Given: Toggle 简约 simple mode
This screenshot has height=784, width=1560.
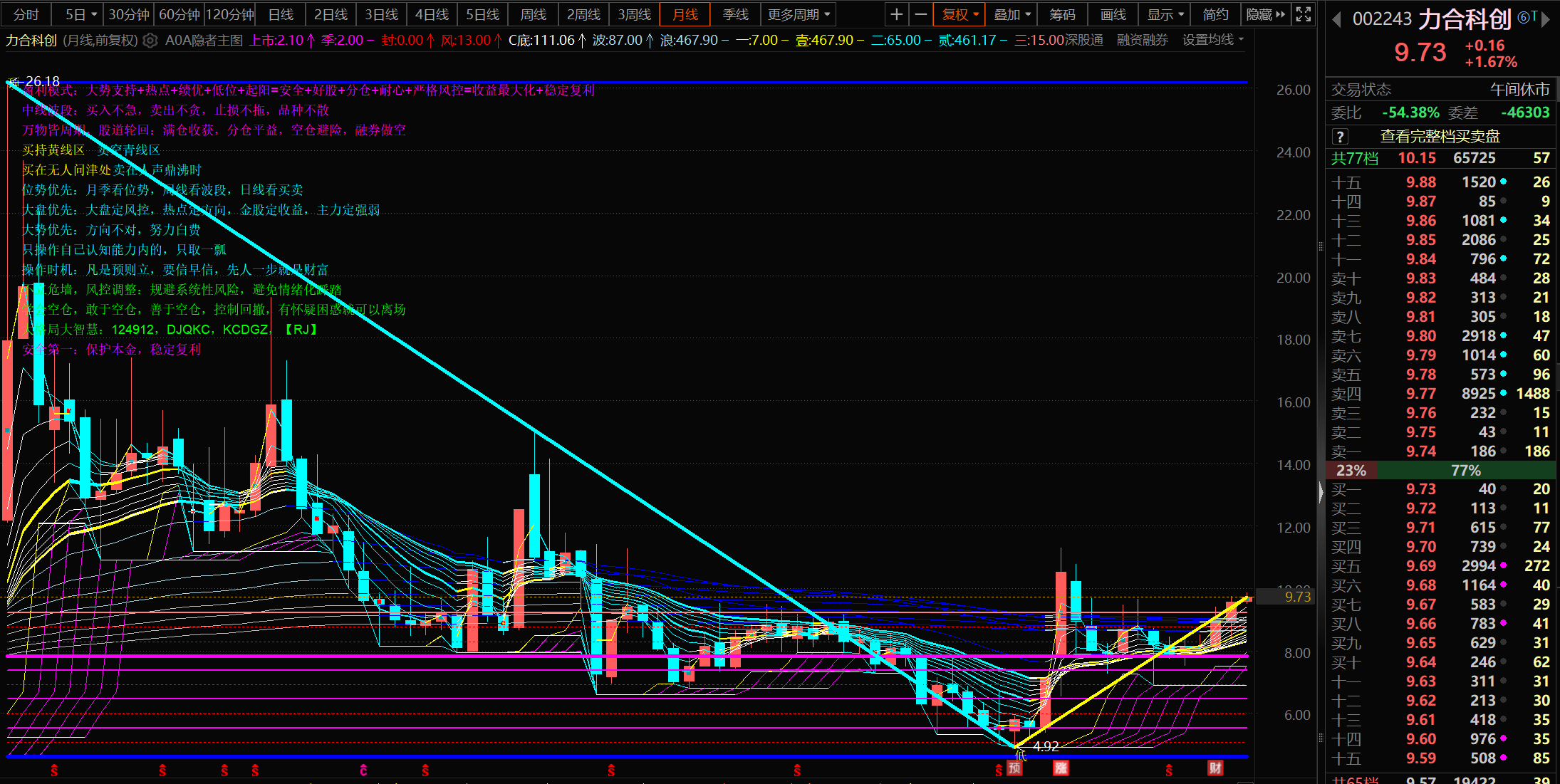Looking at the screenshot, I should [x=1215, y=14].
